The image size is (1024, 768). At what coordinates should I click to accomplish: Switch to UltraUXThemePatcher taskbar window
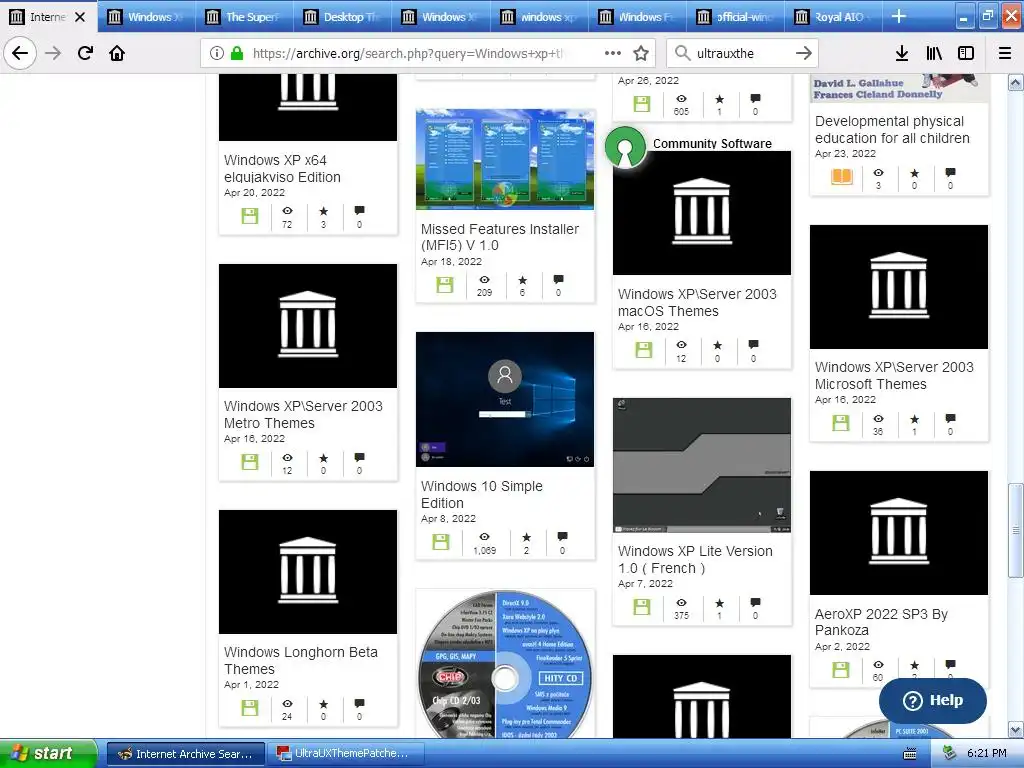(345, 754)
